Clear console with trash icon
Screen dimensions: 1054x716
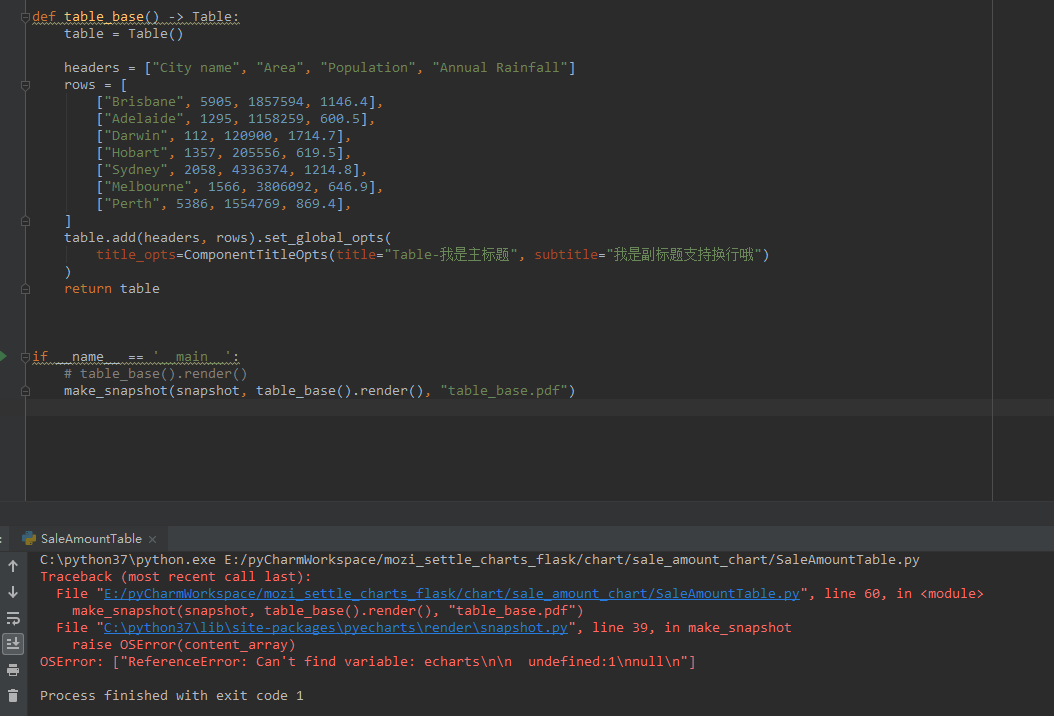click(13, 696)
